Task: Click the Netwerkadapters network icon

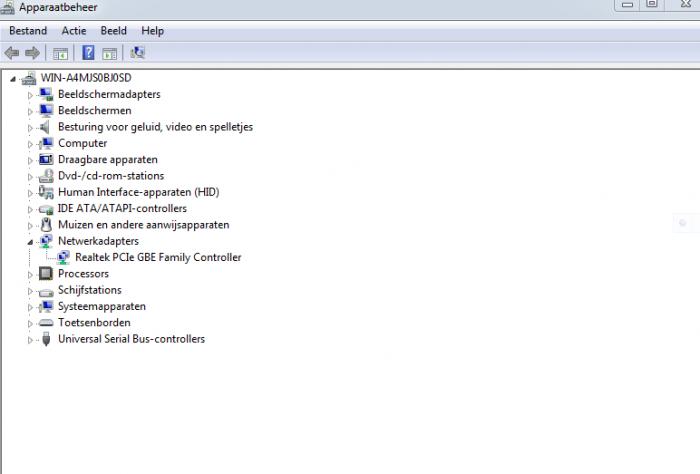Action: coord(46,241)
